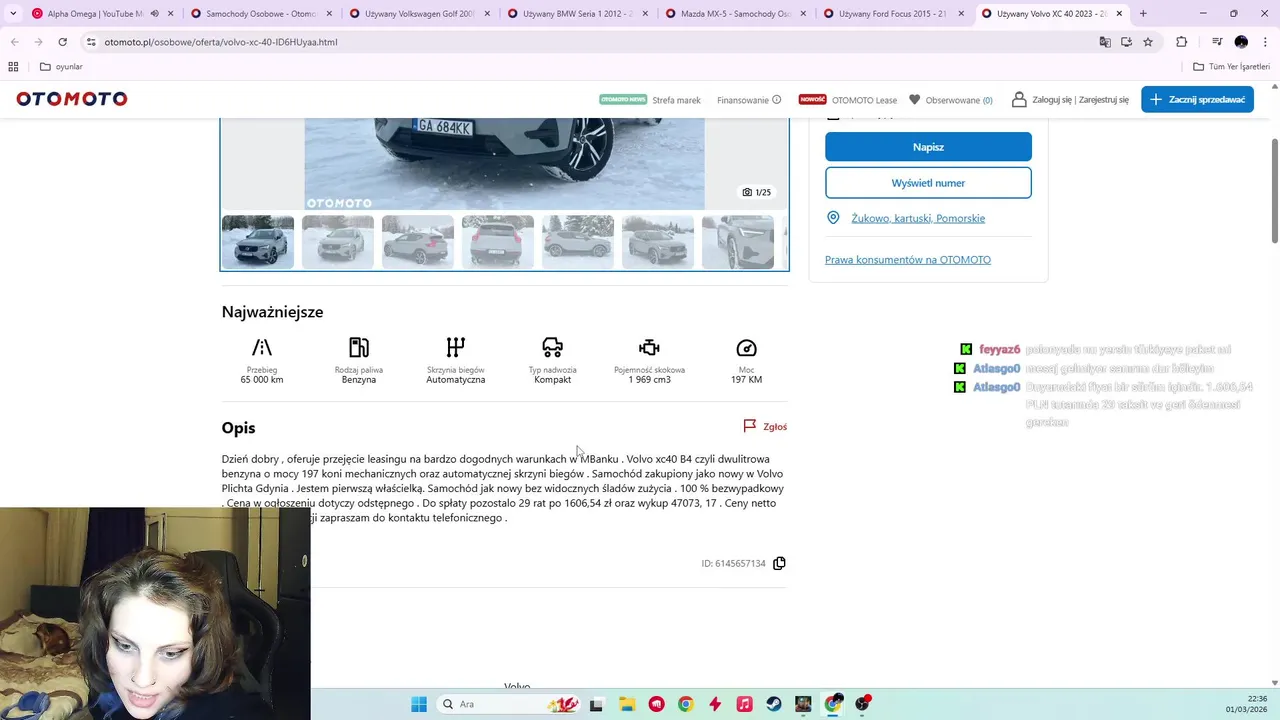Viewport: 1280px width, 720px height.
Task: Open the Task View icon in taskbar
Action: [x=596, y=704]
